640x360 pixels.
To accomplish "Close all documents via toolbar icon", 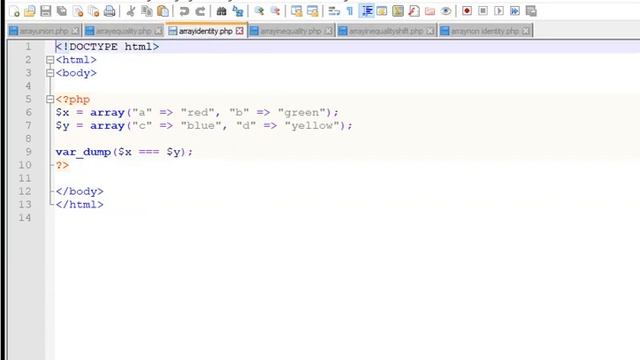I will [x=93, y=11].
